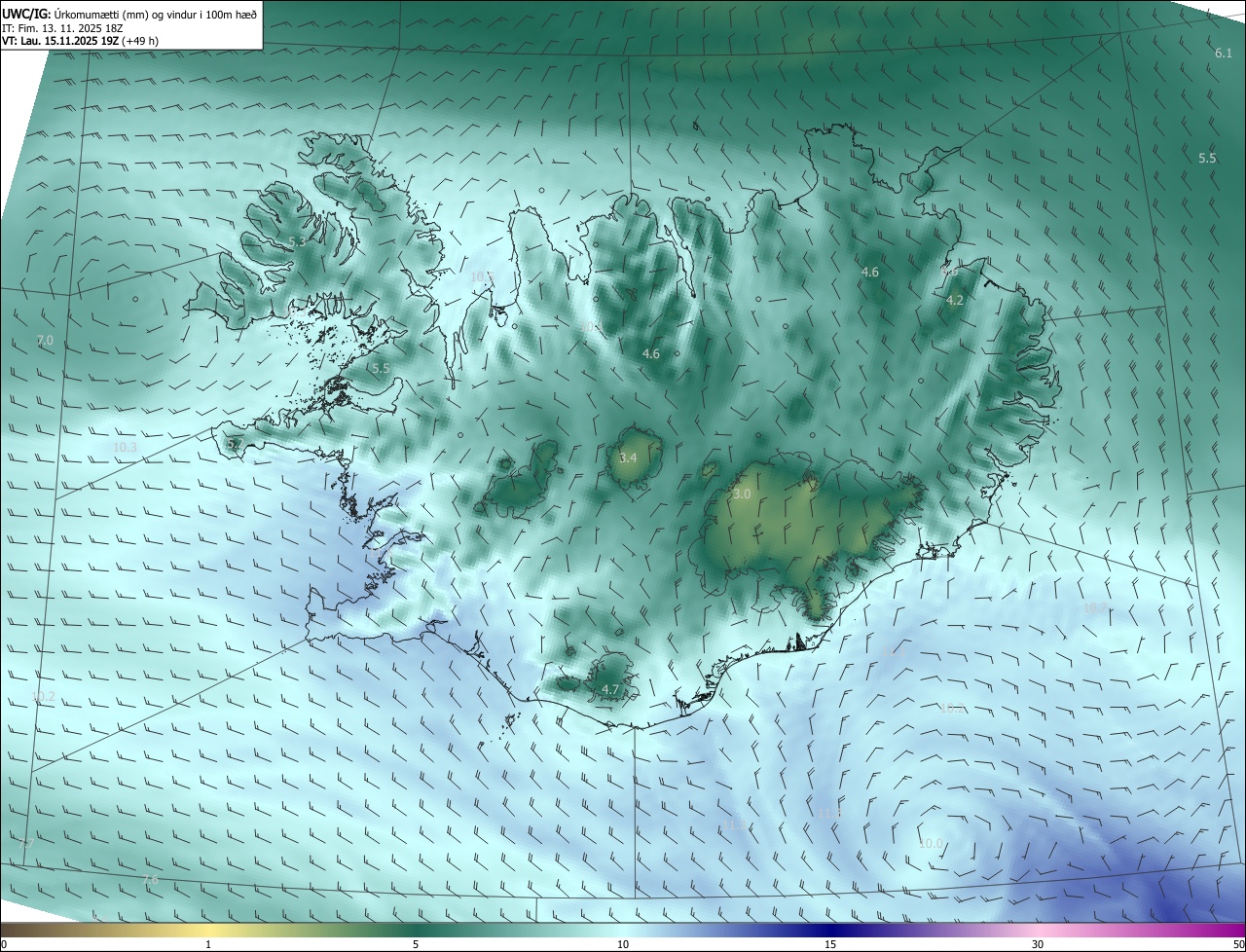
Task: Click the pink segment of the color bar above 30
Action: (x=1038, y=930)
